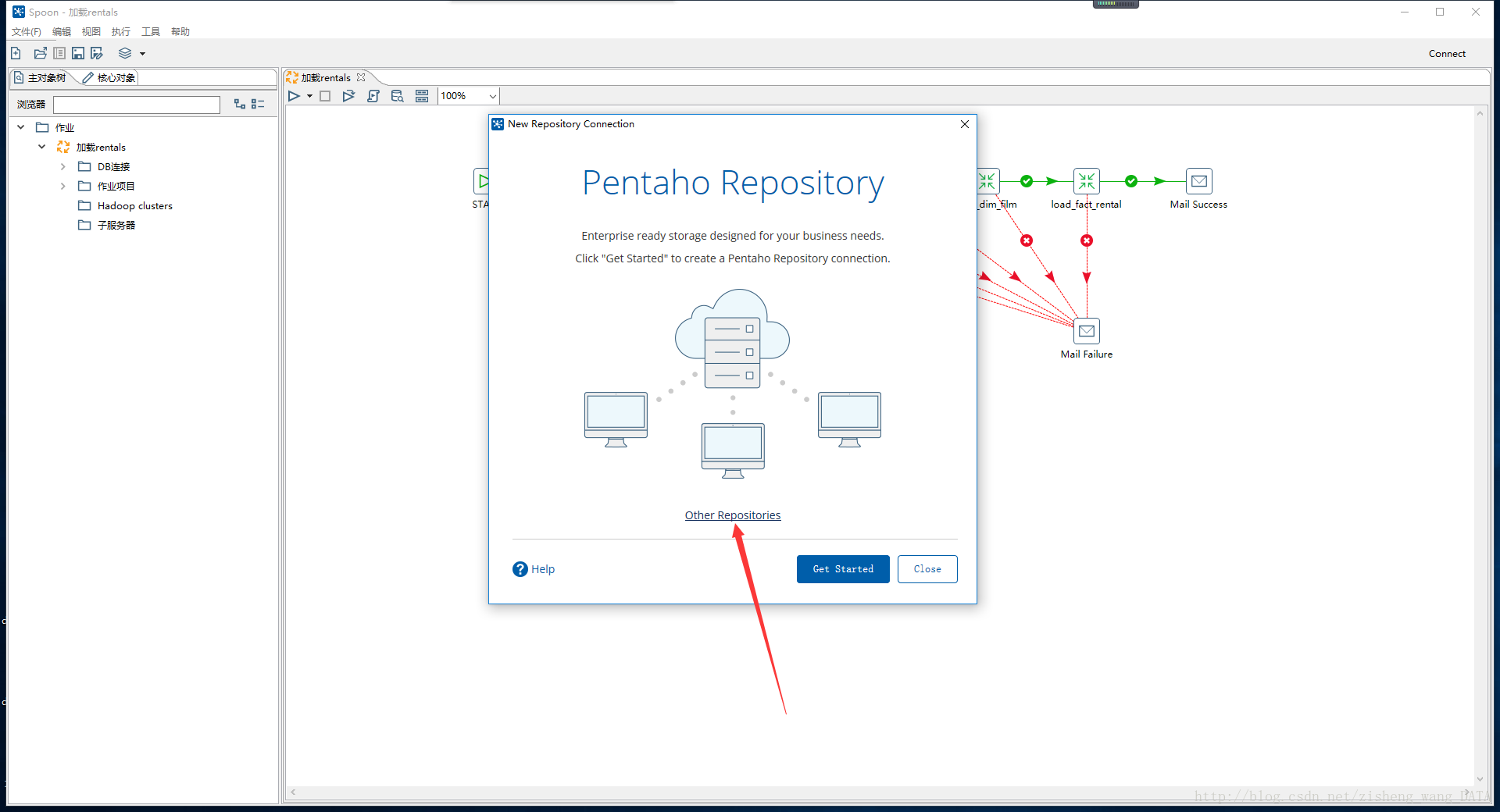This screenshot has height=812, width=1500.
Task: Expand the 作业项目 folder
Action: (x=63, y=186)
